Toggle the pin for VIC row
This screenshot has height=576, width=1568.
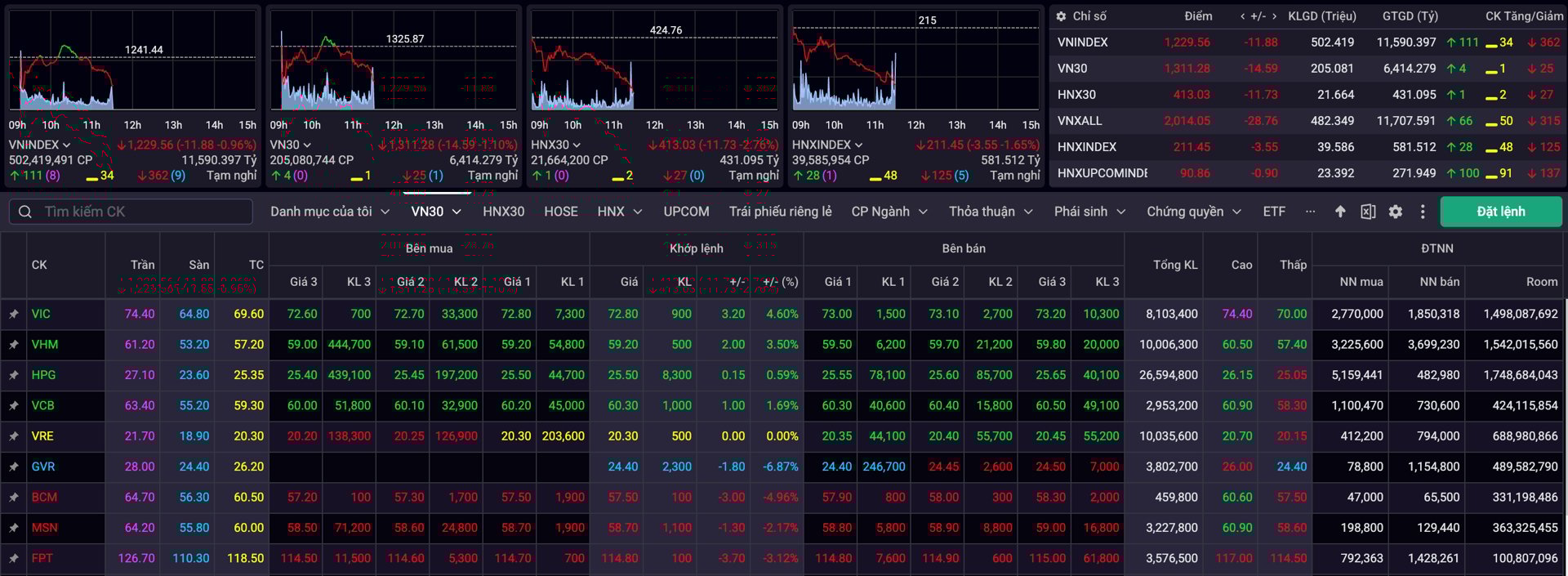coord(14,314)
